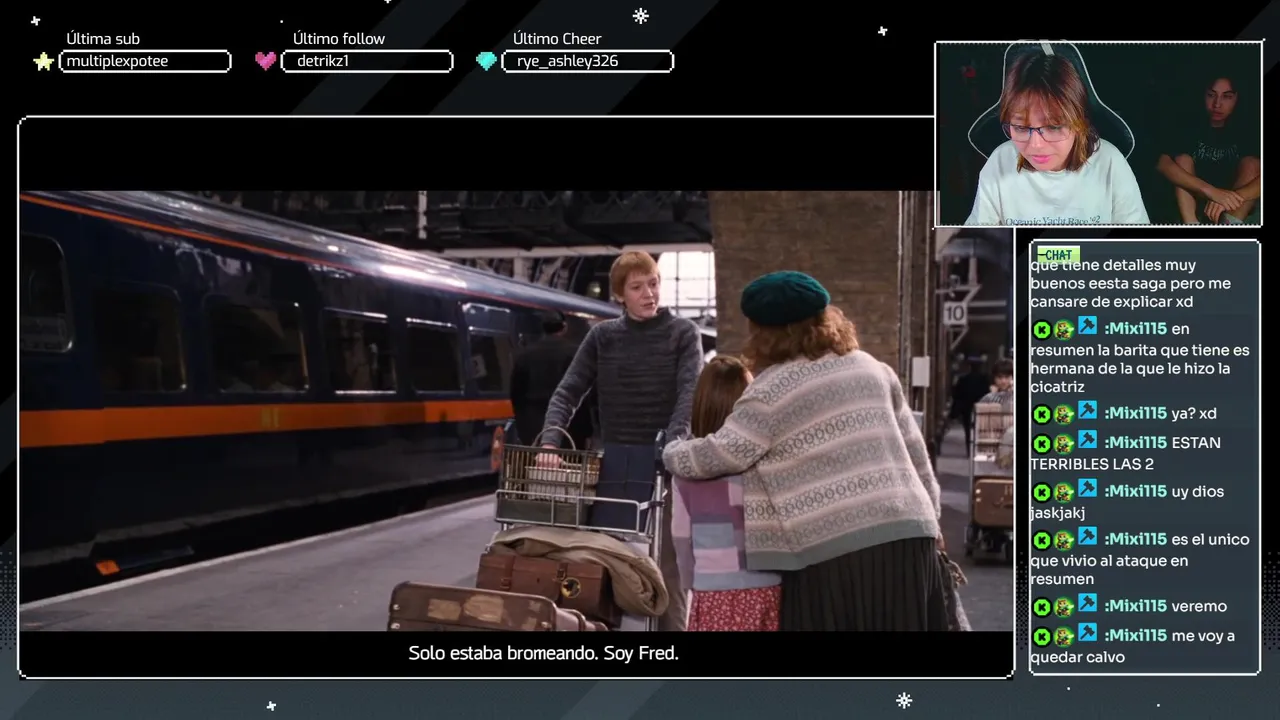Image resolution: width=1280 pixels, height=720 pixels.
Task: Click green K badge on 'uy dios' message
Action: click(x=1041, y=493)
